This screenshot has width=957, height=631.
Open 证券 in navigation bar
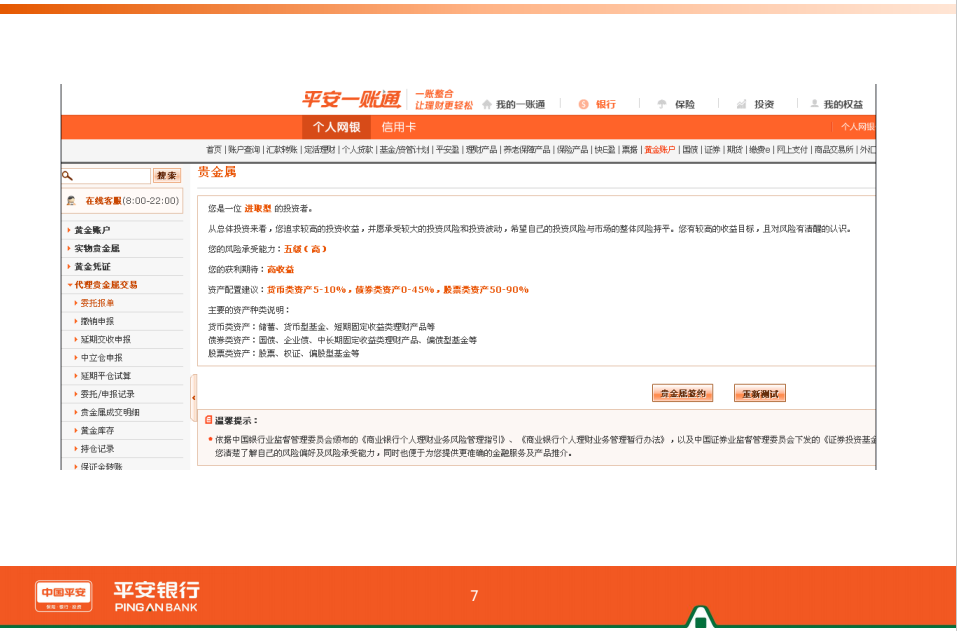click(713, 150)
